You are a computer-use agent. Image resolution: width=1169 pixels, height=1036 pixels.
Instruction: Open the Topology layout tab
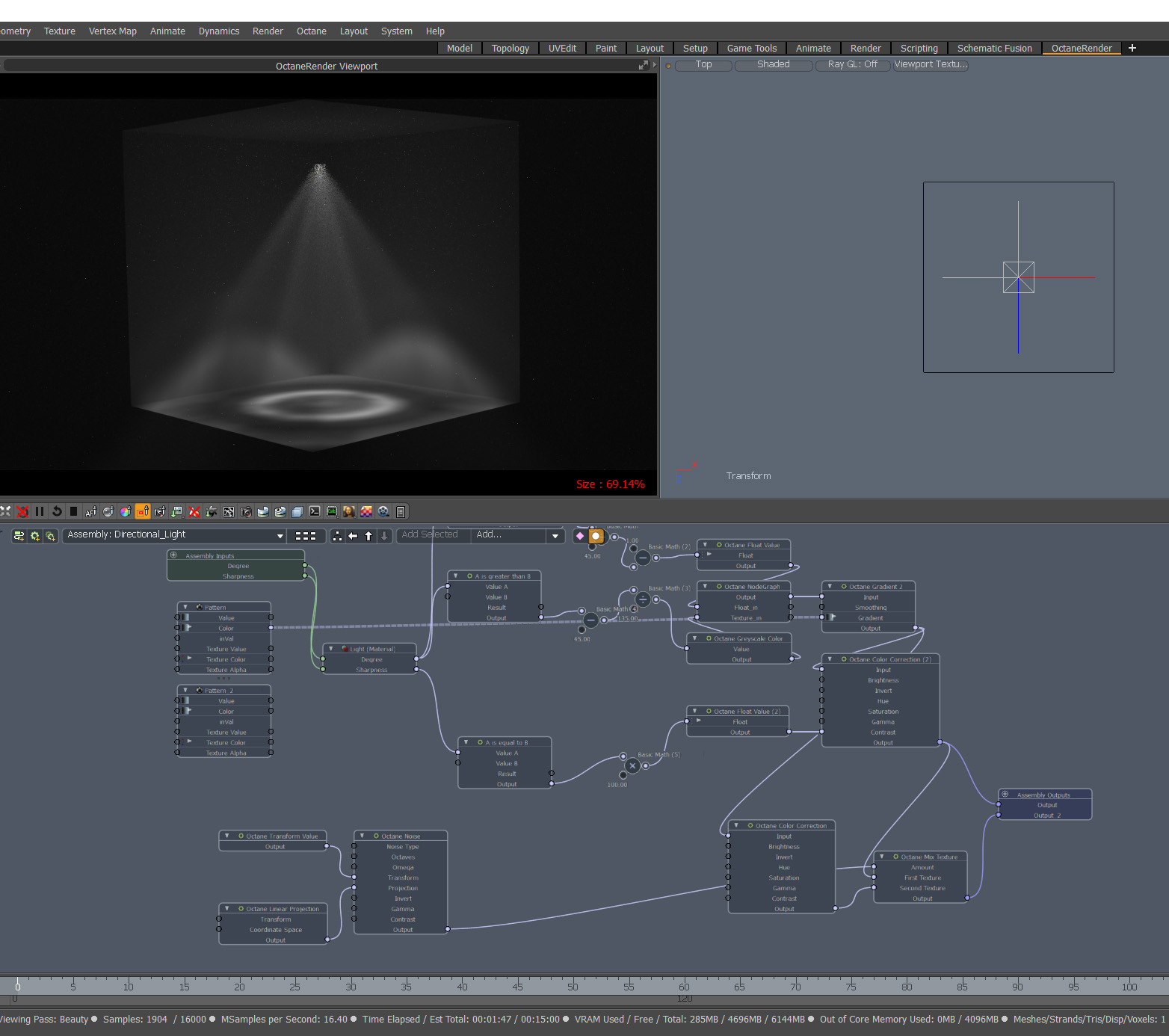[x=511, y=49]
